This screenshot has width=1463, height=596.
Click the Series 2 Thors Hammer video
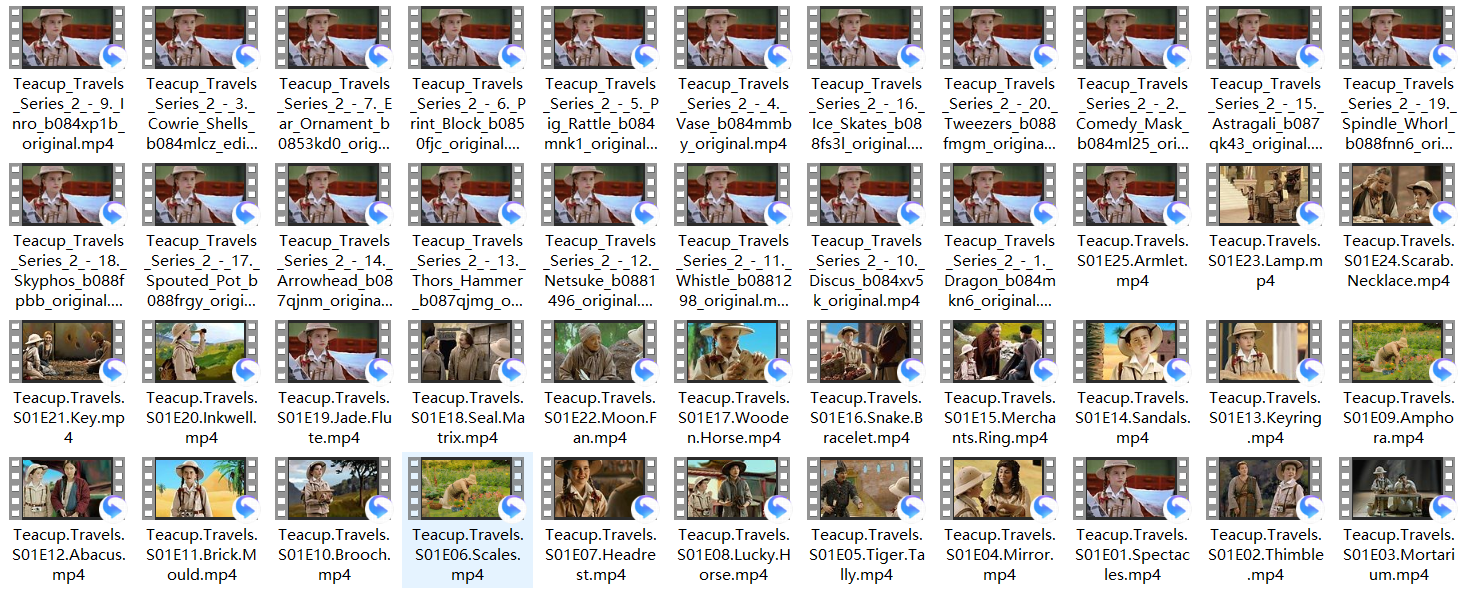pos(467,194)
